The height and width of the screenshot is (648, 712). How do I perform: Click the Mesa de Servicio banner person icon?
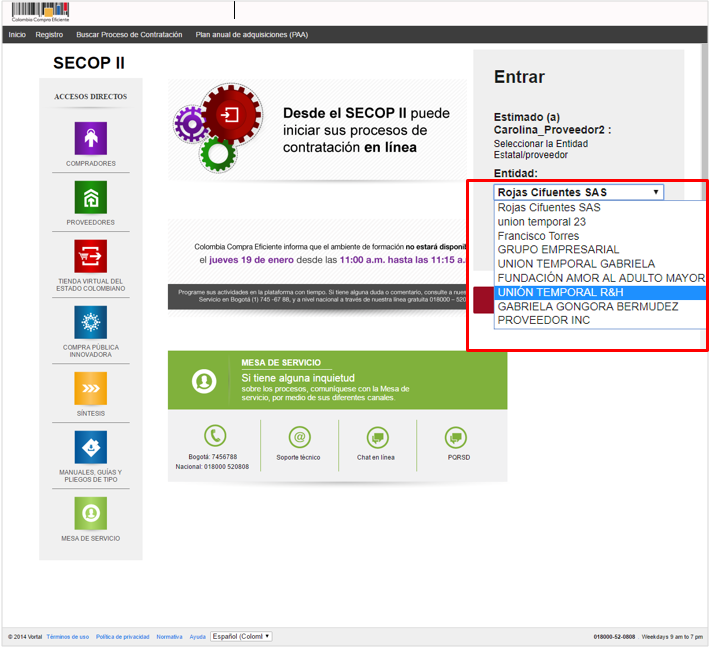pos(204,381)
